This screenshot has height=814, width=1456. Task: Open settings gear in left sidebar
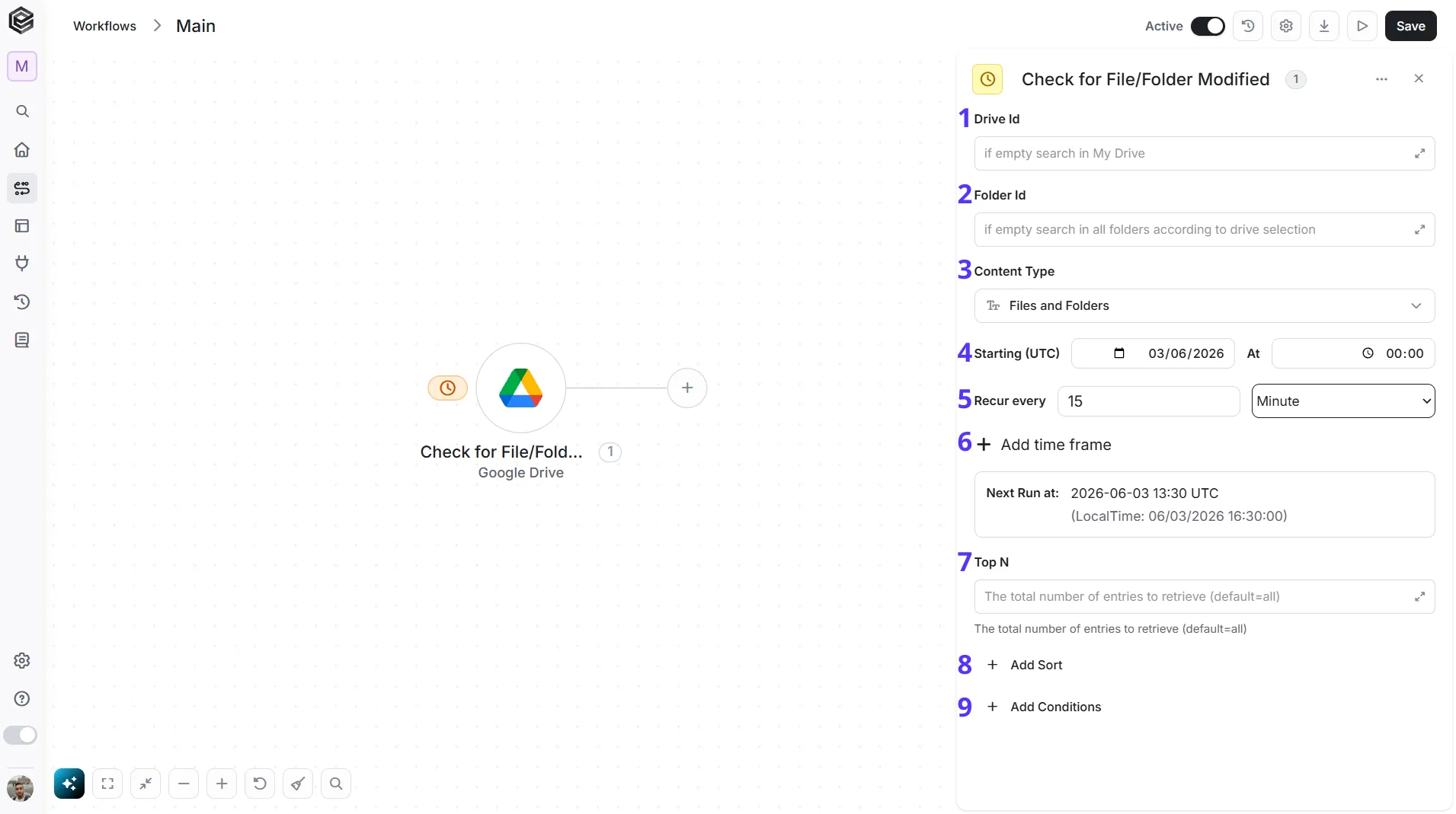pyautogui.click(x=22, y=660)
